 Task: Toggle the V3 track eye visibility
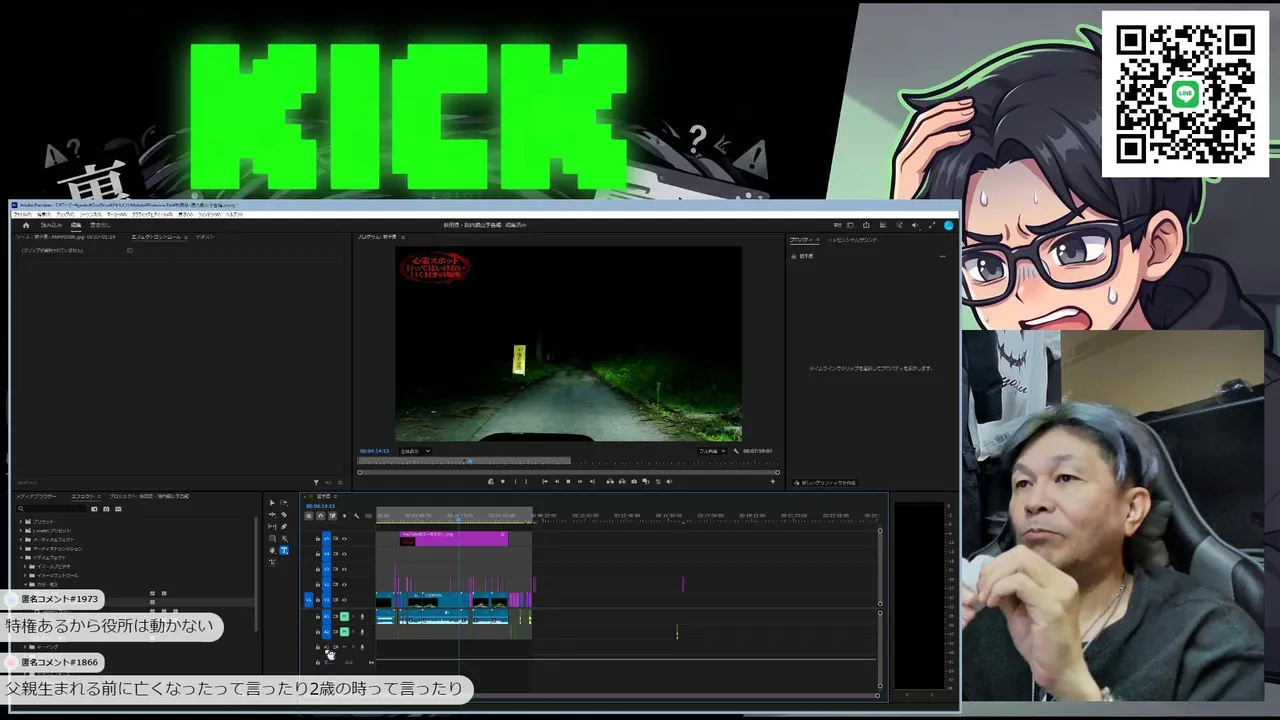pos(344,569)
